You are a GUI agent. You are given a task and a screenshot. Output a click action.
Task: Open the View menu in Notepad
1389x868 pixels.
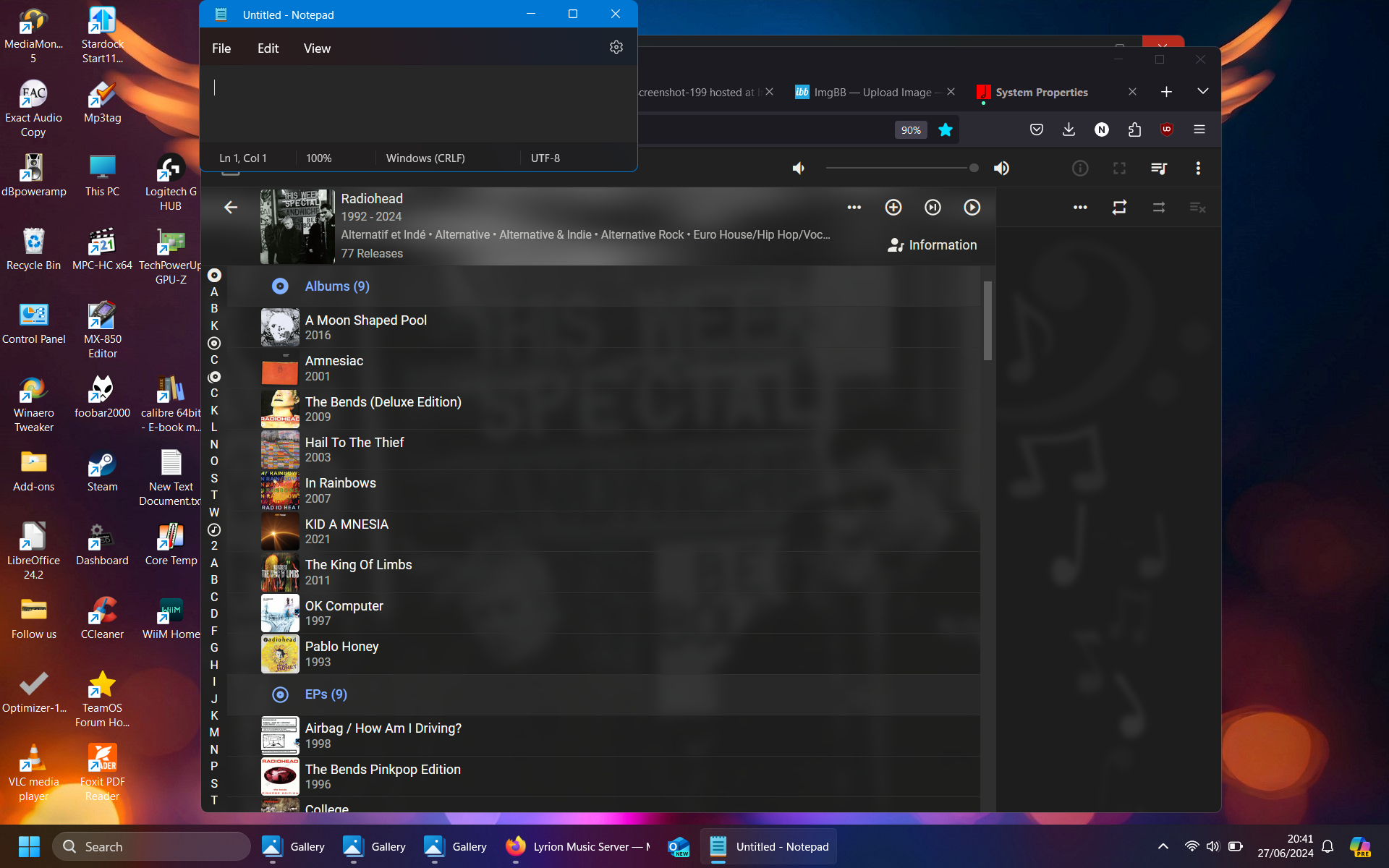point(317,48)
